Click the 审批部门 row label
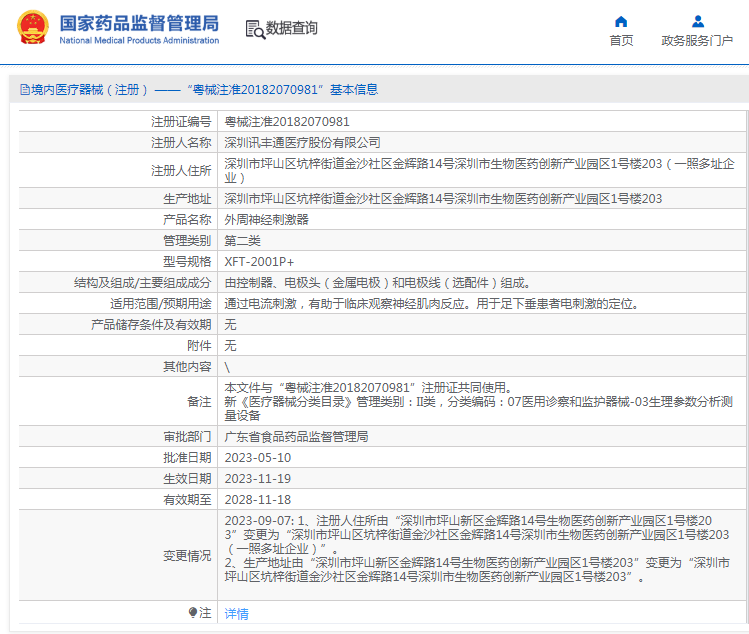Viewport: 749px width, 634px height. click(x=187, y=437)
